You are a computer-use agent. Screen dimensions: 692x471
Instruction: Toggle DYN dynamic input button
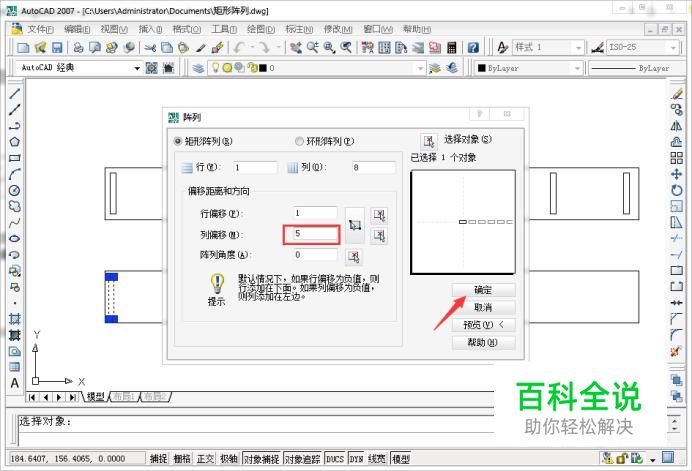pos(356,459)
